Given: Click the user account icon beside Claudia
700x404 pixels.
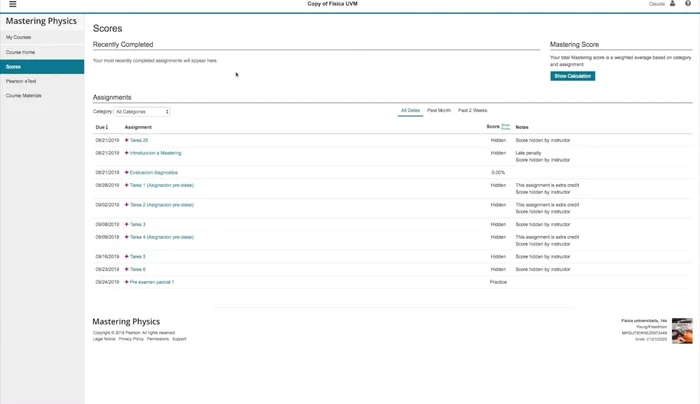Looking at the screenshot, I should tap(672, 4).
